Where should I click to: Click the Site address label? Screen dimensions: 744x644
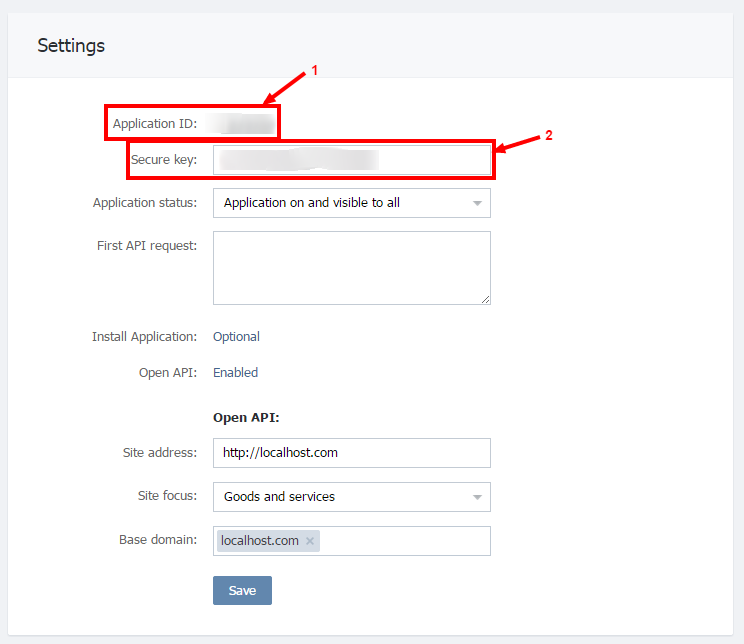point(159,452)
